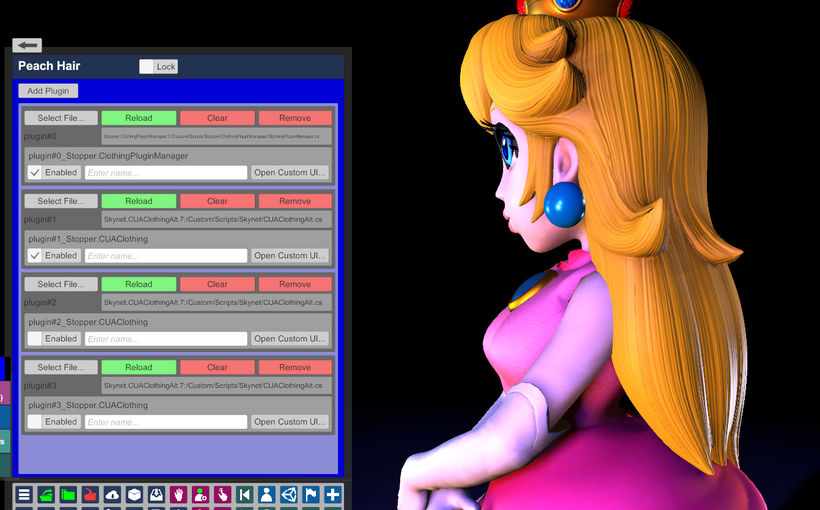
Task: Clear plugin#3
Action: pos(217,367)
